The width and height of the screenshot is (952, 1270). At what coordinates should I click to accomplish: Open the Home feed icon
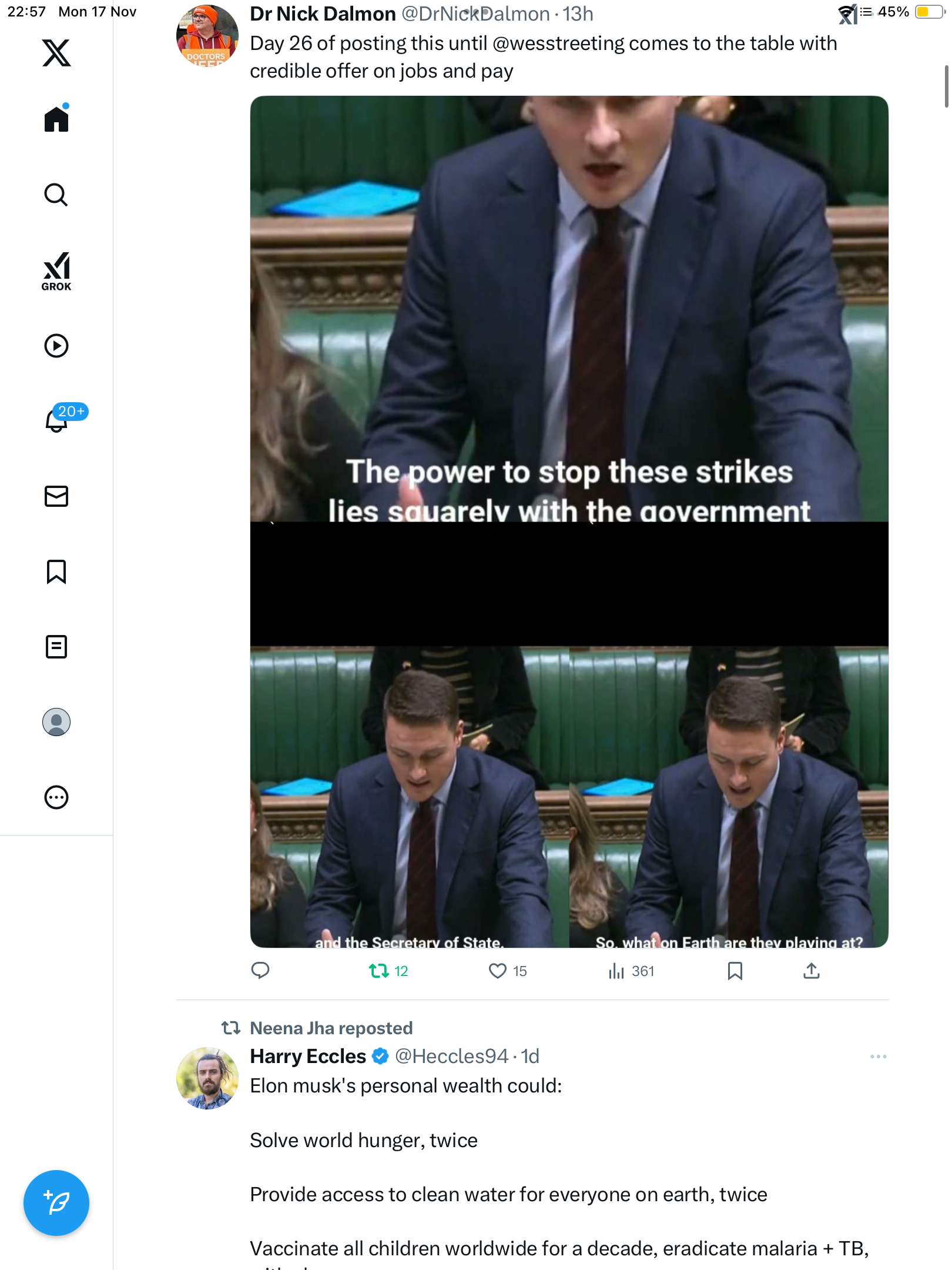click(56, 119)
